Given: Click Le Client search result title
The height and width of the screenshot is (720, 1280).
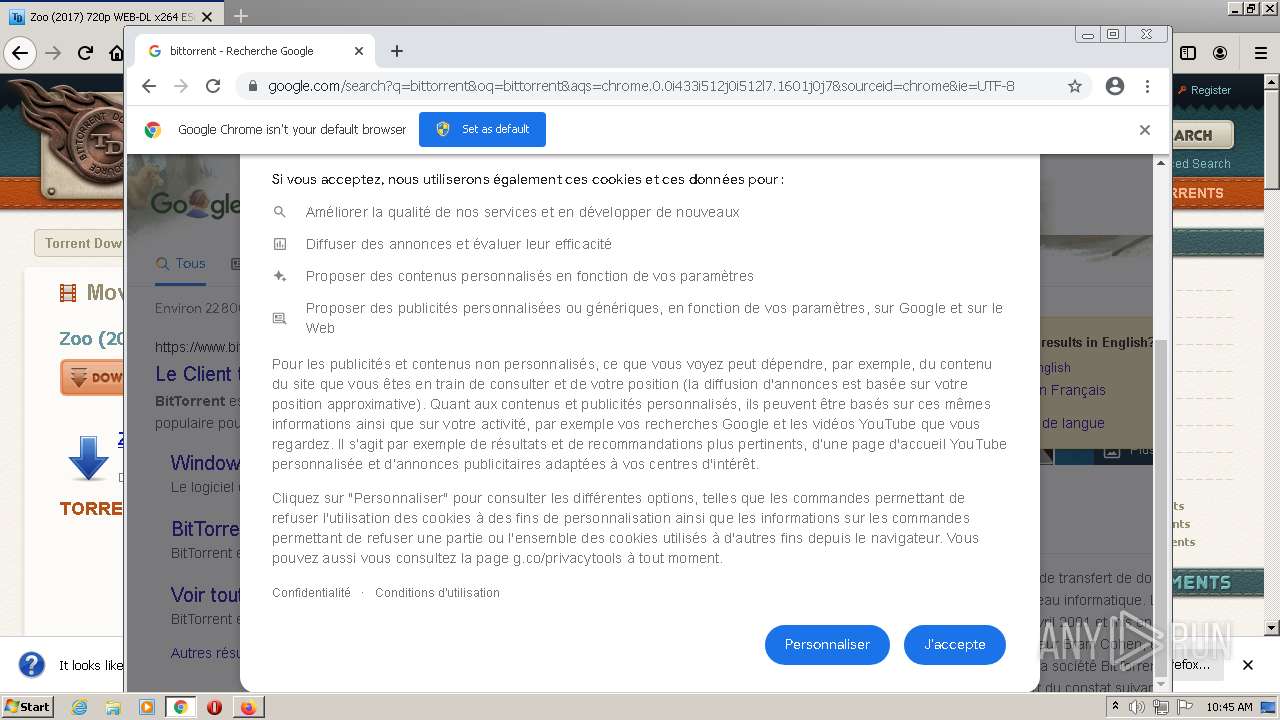Looking at the screenshot, I should (198, 374).
